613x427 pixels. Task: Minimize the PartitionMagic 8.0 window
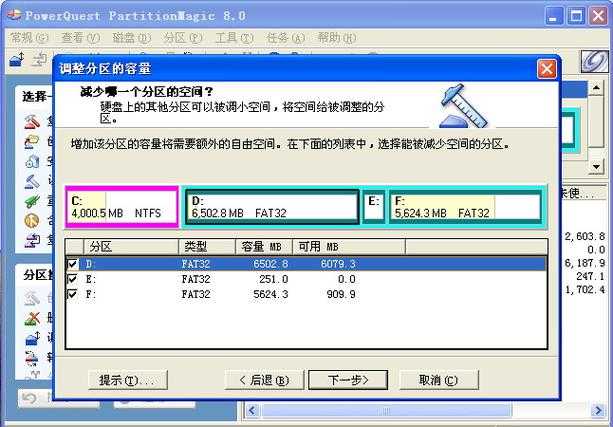tap(554, 16)
